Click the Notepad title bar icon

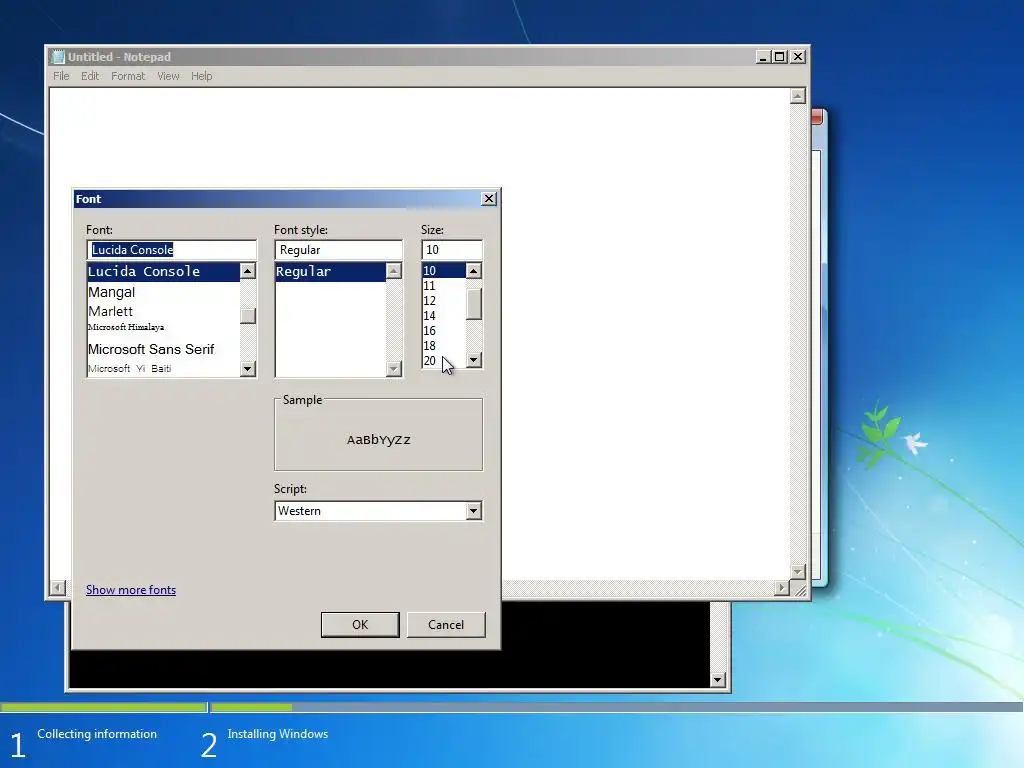(x=58, y=57)
